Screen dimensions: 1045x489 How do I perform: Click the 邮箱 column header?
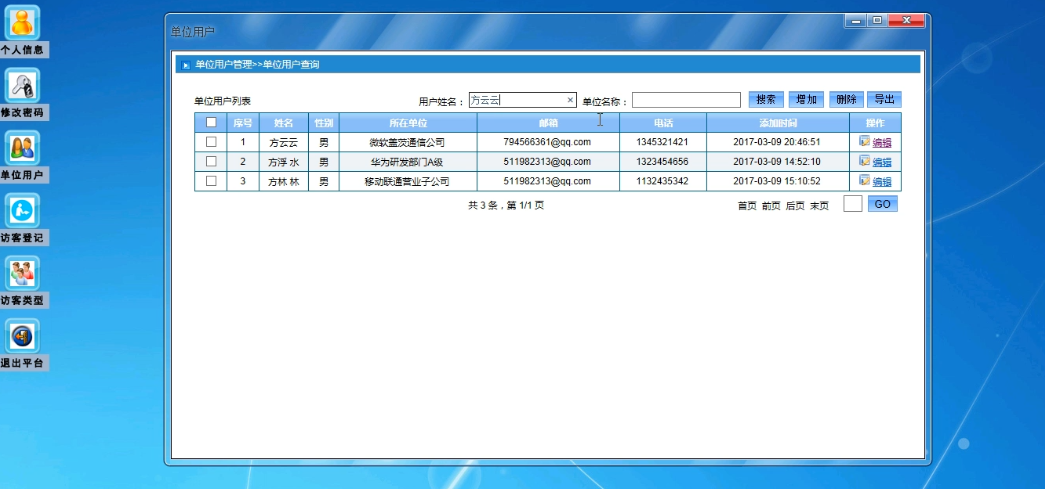[548, 123]
